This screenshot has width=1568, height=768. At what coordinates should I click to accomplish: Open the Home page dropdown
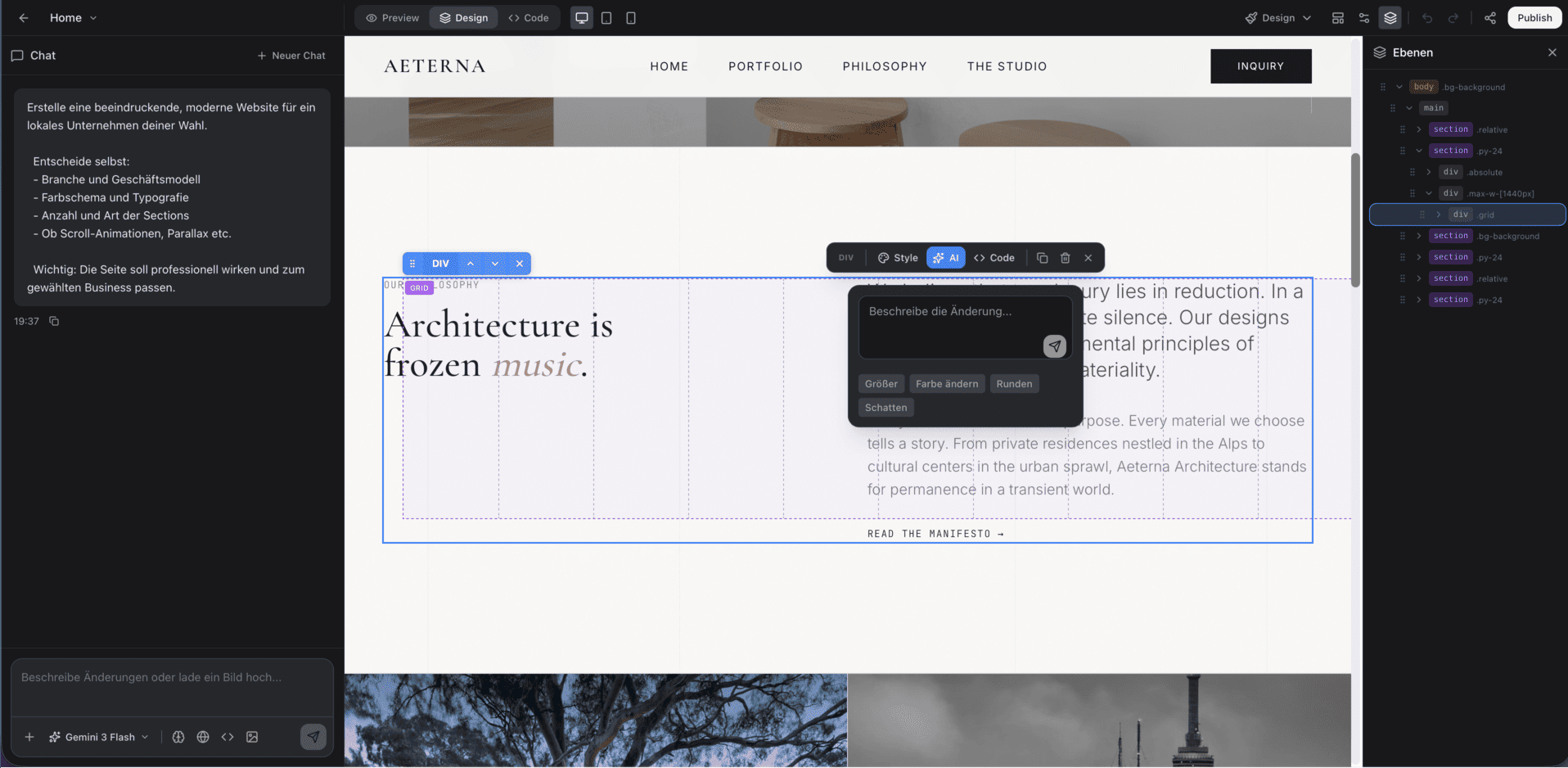click(74, 17)
